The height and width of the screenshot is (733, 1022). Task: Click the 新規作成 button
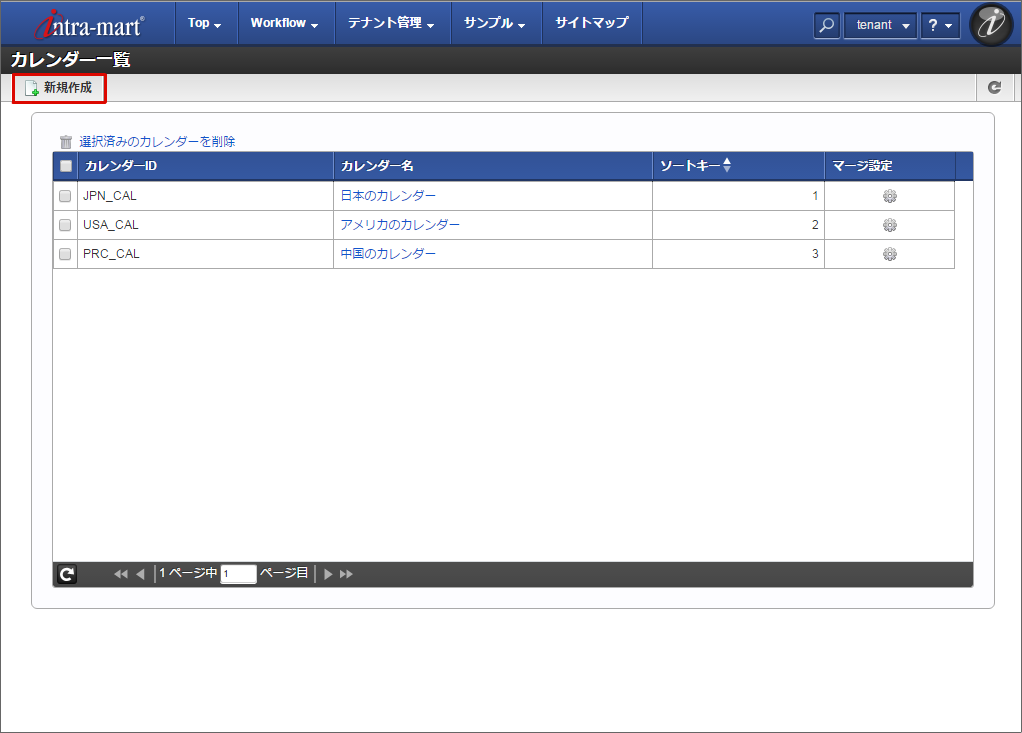[x=59, y=88]
